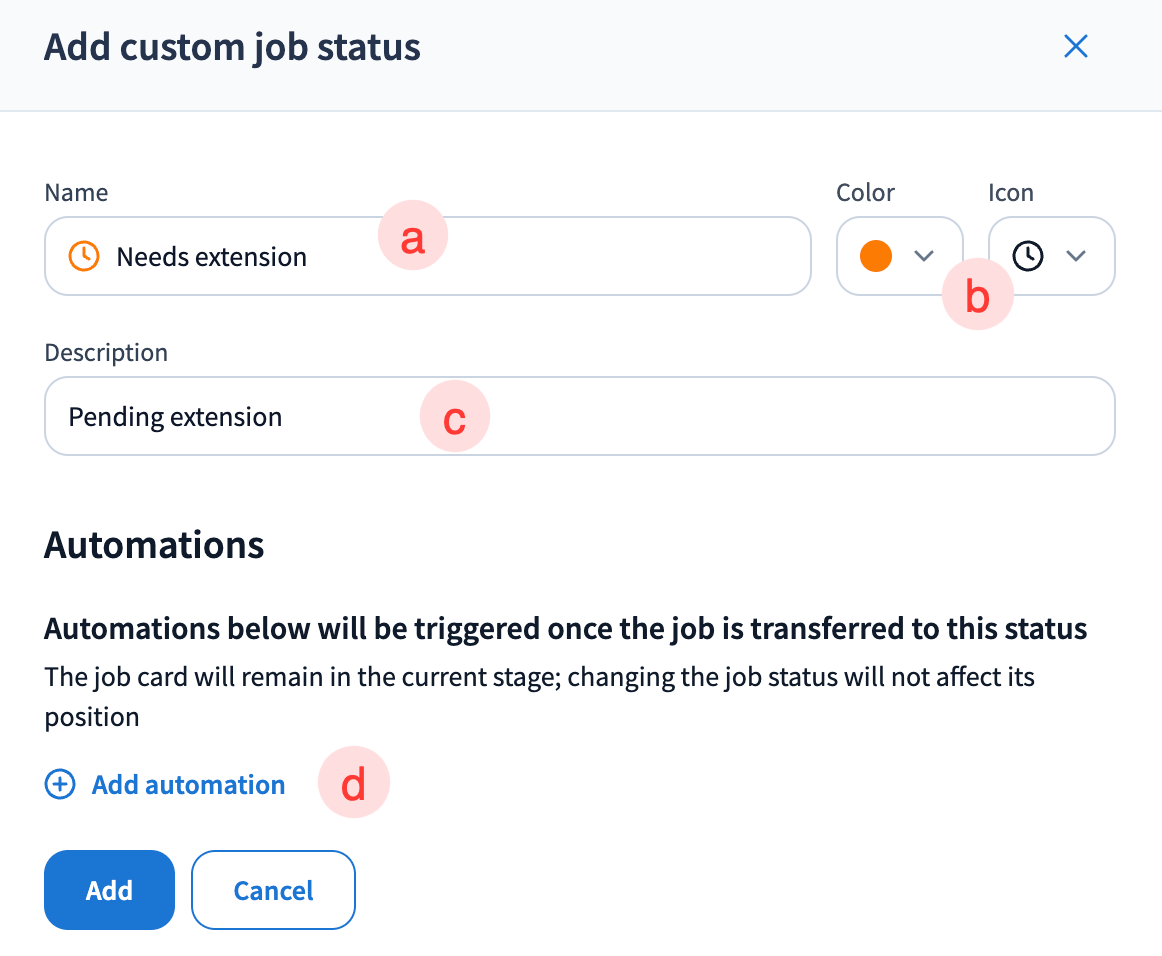Click the Name field label

point(76,193)
